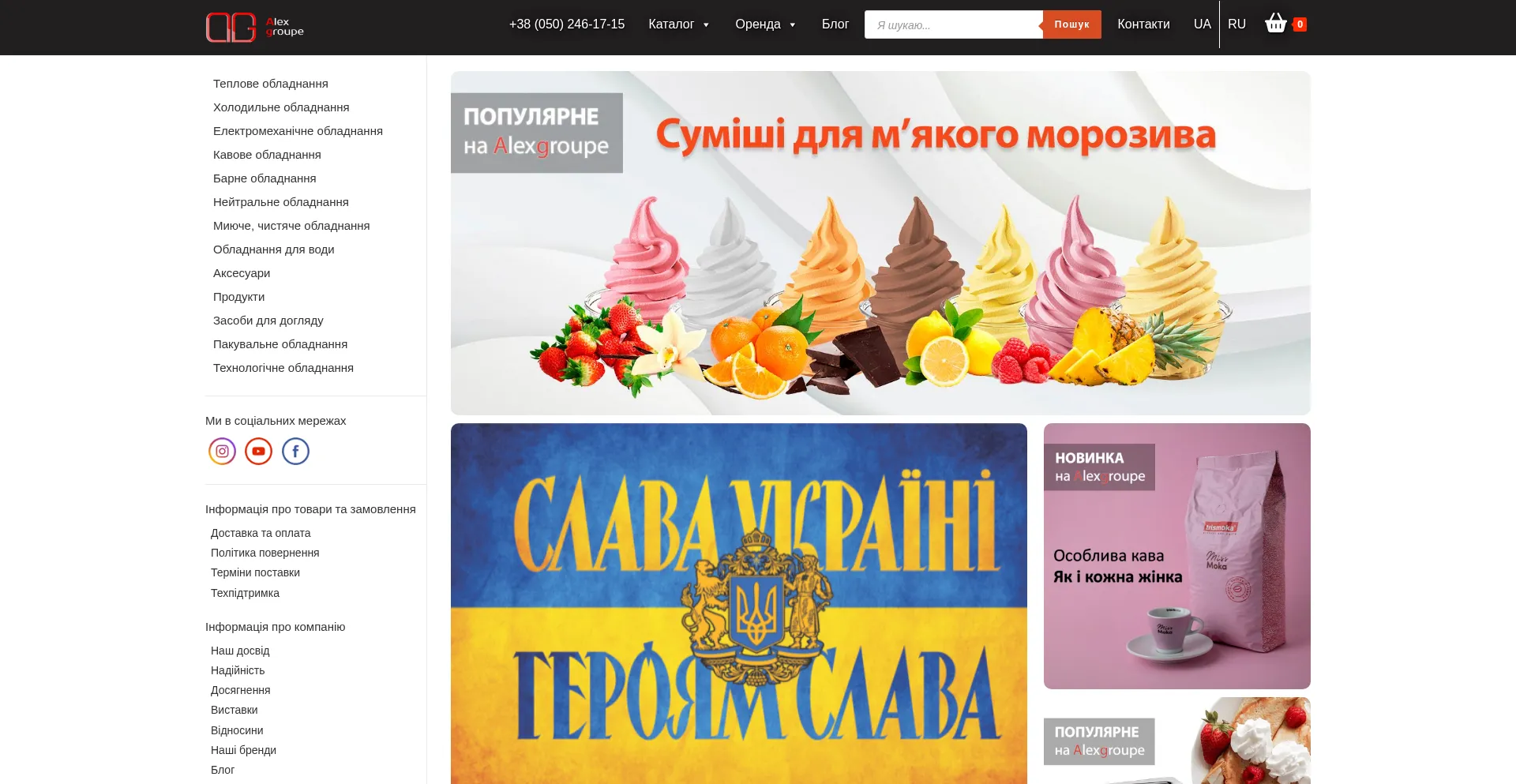
Task: Open the Блог menu item in header
Action: (835, 24)
